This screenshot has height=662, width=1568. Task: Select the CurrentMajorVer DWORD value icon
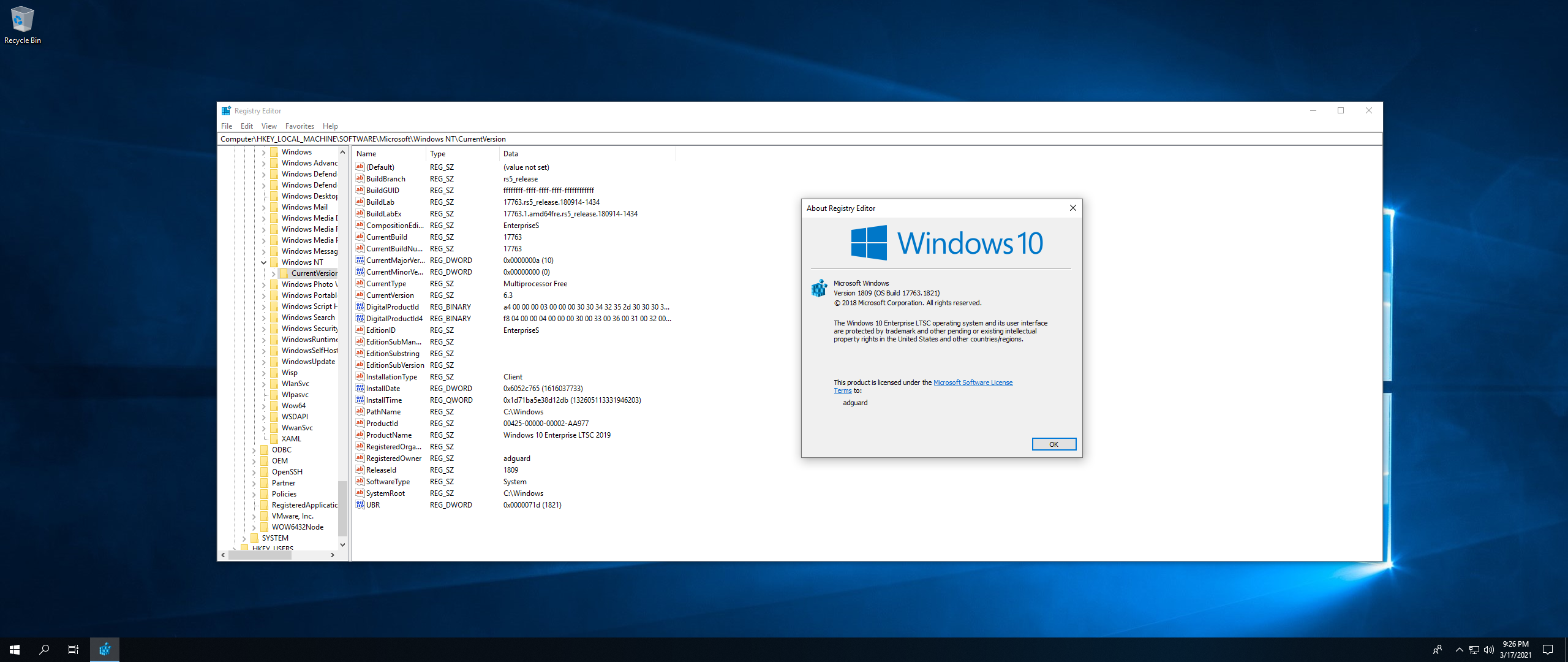[360, 260]
